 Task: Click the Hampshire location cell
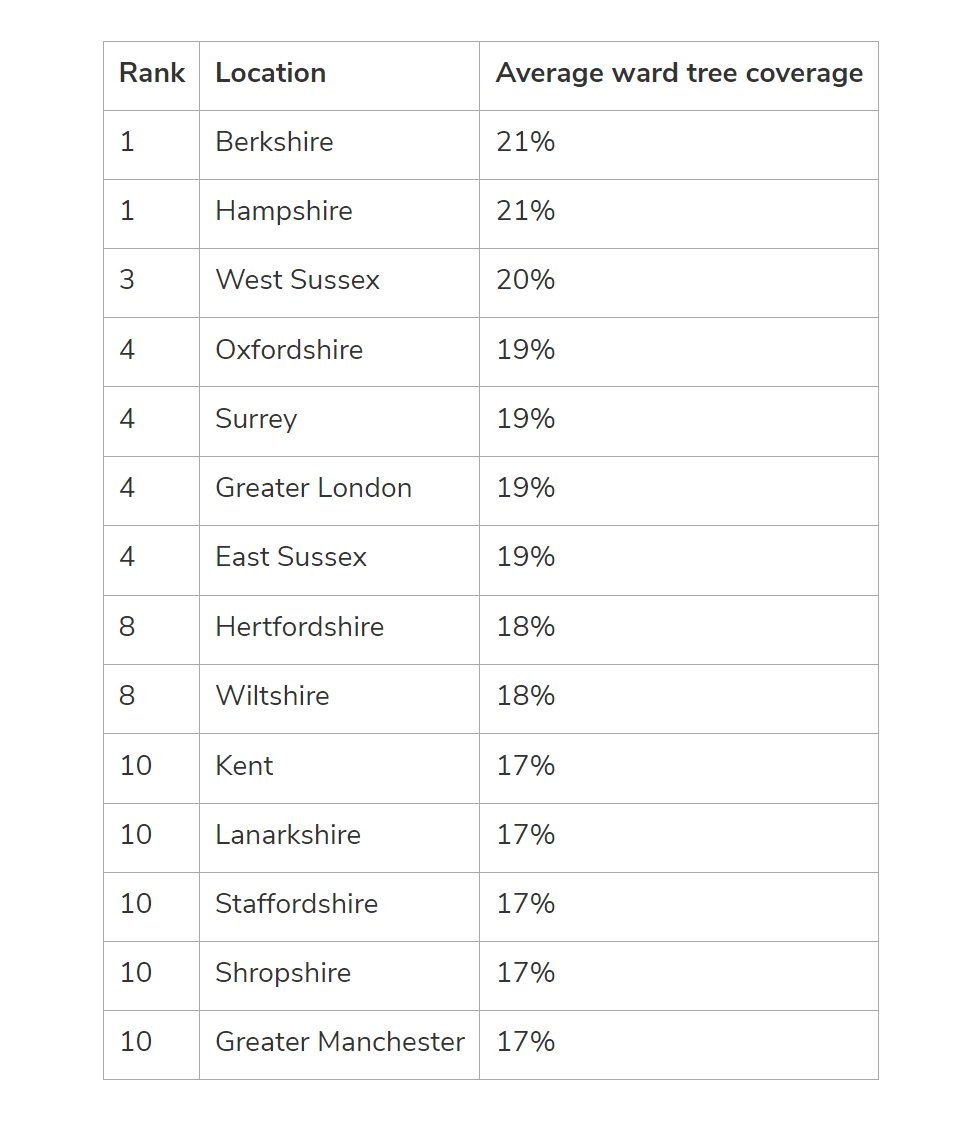click(284, 211)
